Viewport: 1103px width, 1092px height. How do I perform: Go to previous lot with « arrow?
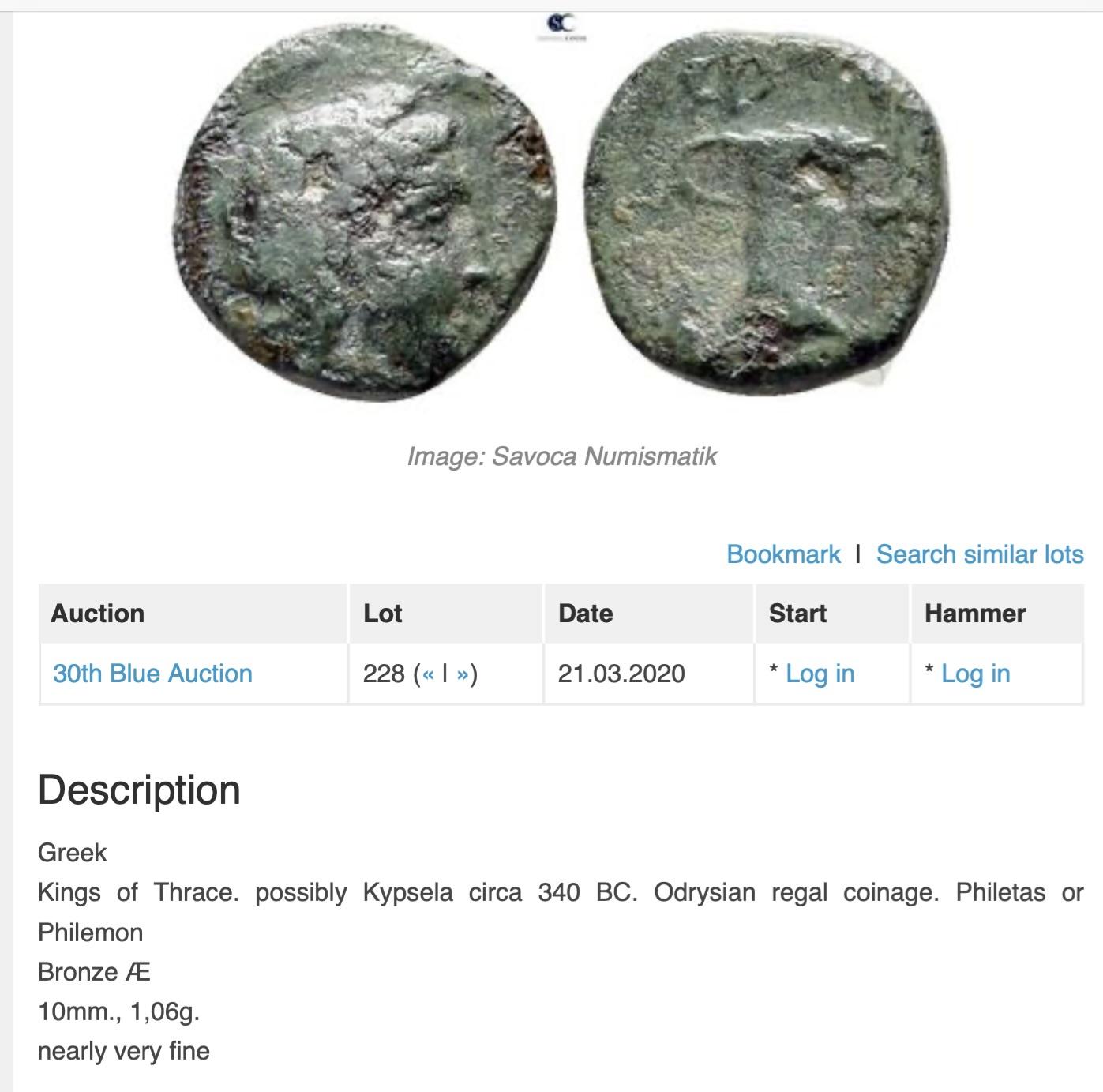428,674
